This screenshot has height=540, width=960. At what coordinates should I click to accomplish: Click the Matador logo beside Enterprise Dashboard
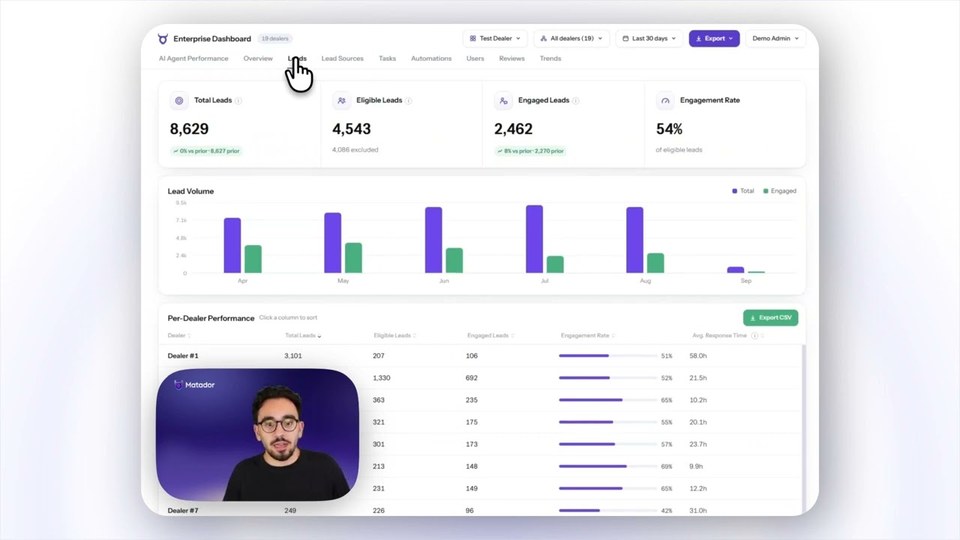(x=163, y=39)
